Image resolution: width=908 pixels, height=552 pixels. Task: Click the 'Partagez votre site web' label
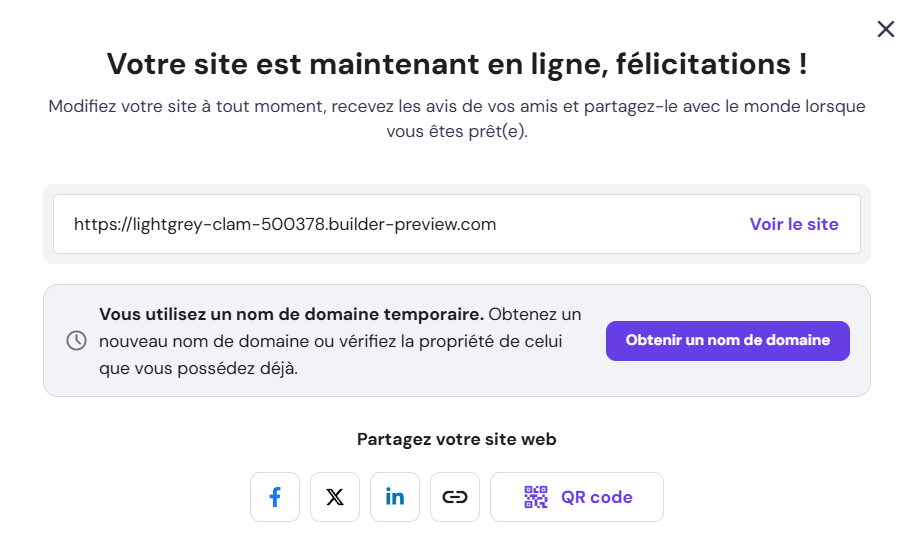[x=456, y=439]
